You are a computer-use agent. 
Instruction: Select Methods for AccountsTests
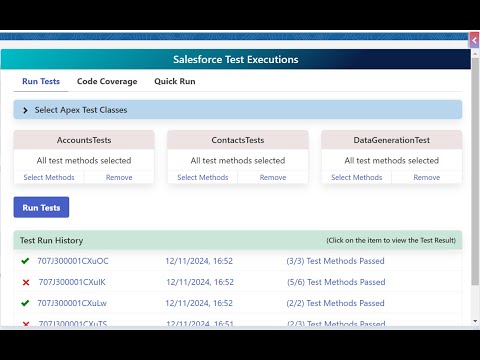click(x=49, y=177)
